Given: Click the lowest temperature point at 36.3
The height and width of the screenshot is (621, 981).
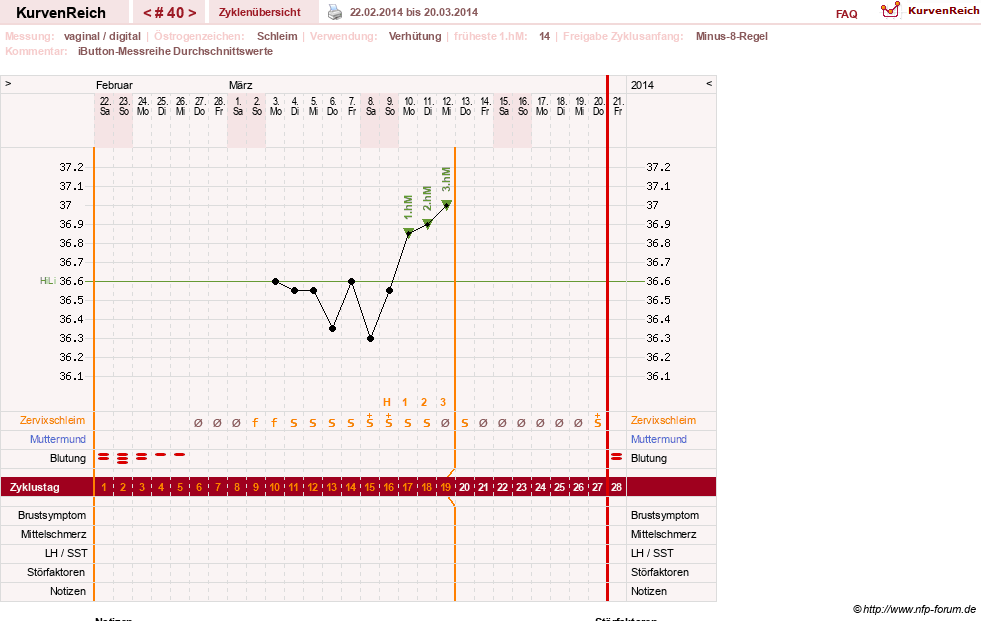Looking at the screenshot, I should point(370,338).
